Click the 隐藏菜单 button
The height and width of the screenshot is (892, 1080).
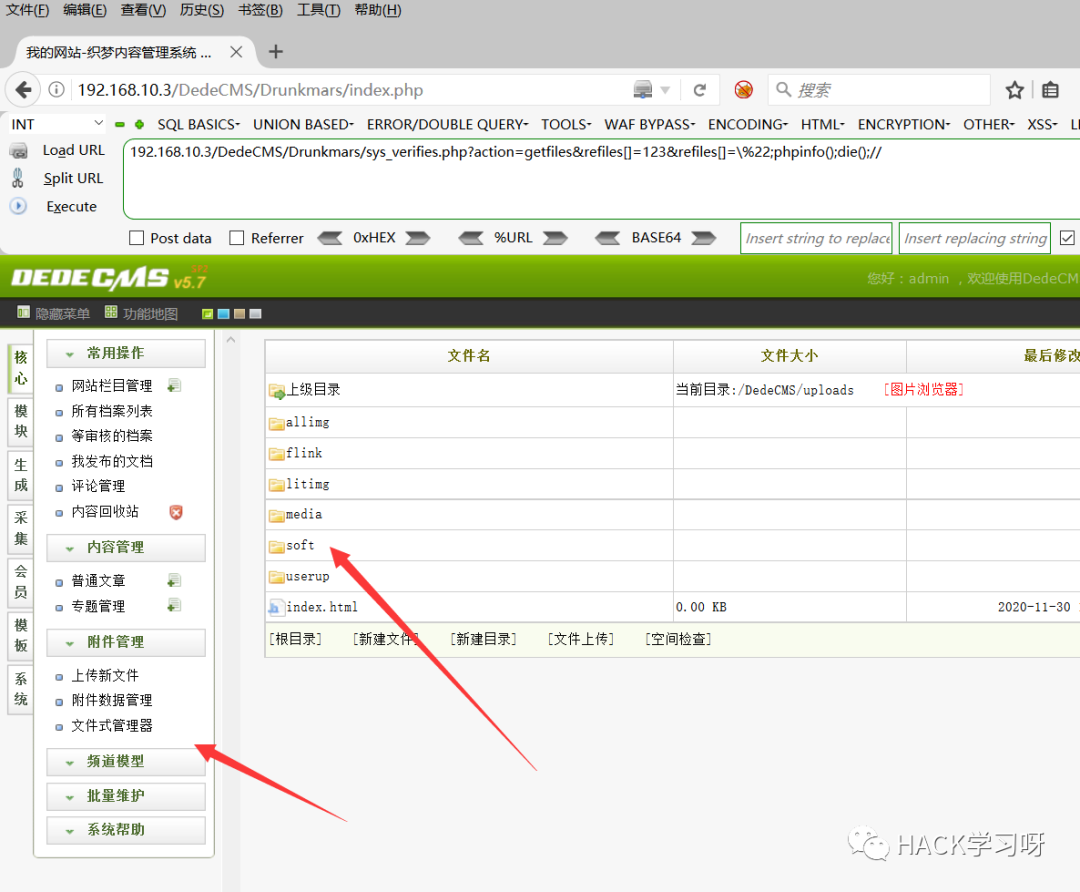[54, 313]
